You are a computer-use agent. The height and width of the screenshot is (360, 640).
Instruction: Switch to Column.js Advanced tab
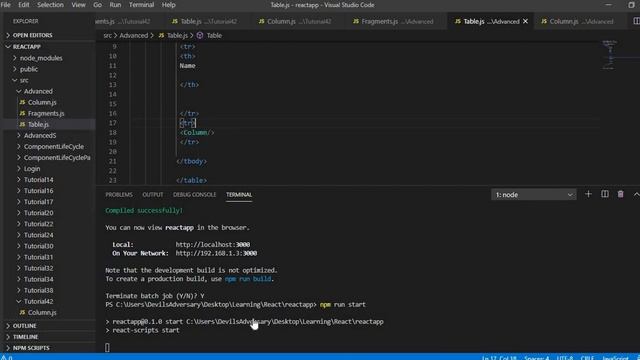(577, 21)
